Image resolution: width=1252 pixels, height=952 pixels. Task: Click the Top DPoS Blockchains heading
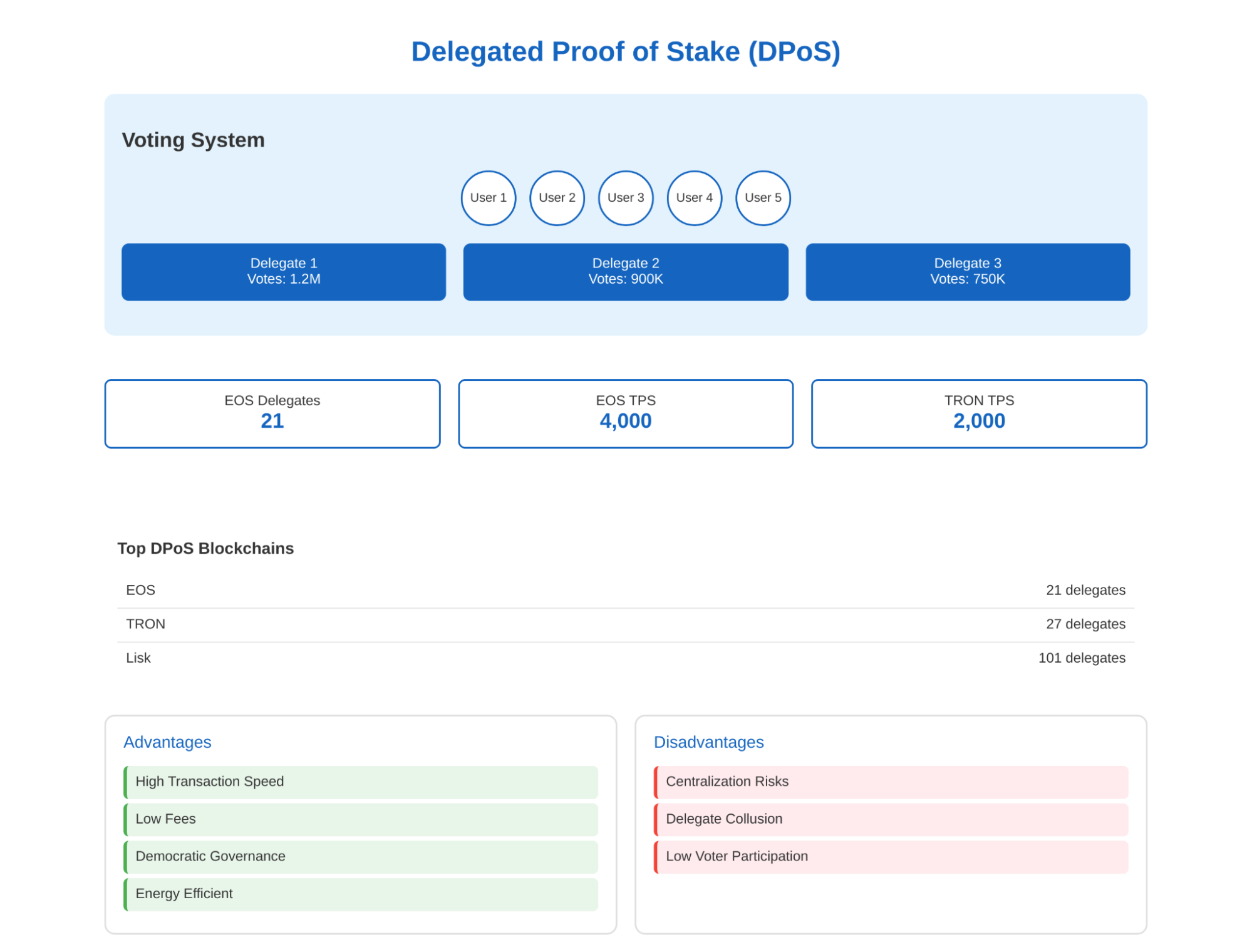(205, 548)
